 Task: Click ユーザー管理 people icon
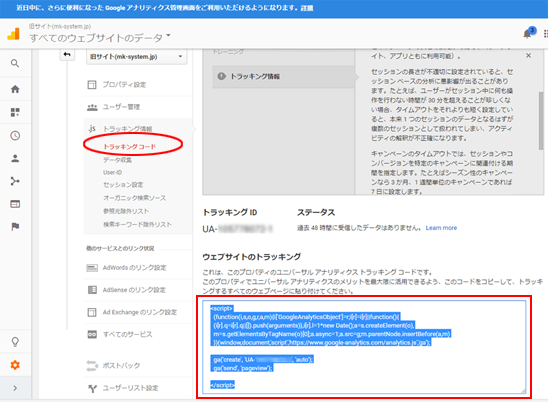point(92,107)
